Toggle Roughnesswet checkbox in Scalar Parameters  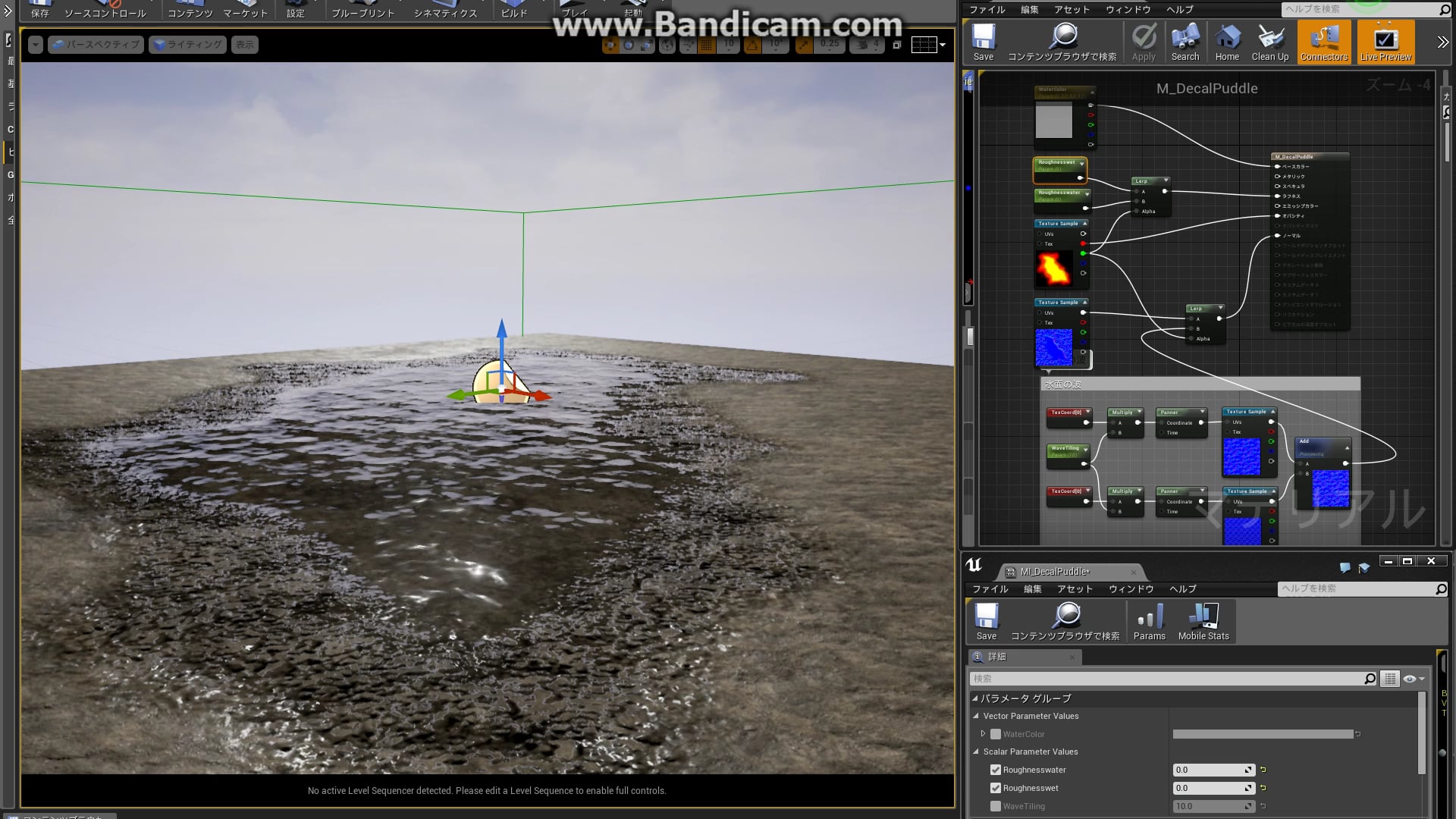pos(996,787)
